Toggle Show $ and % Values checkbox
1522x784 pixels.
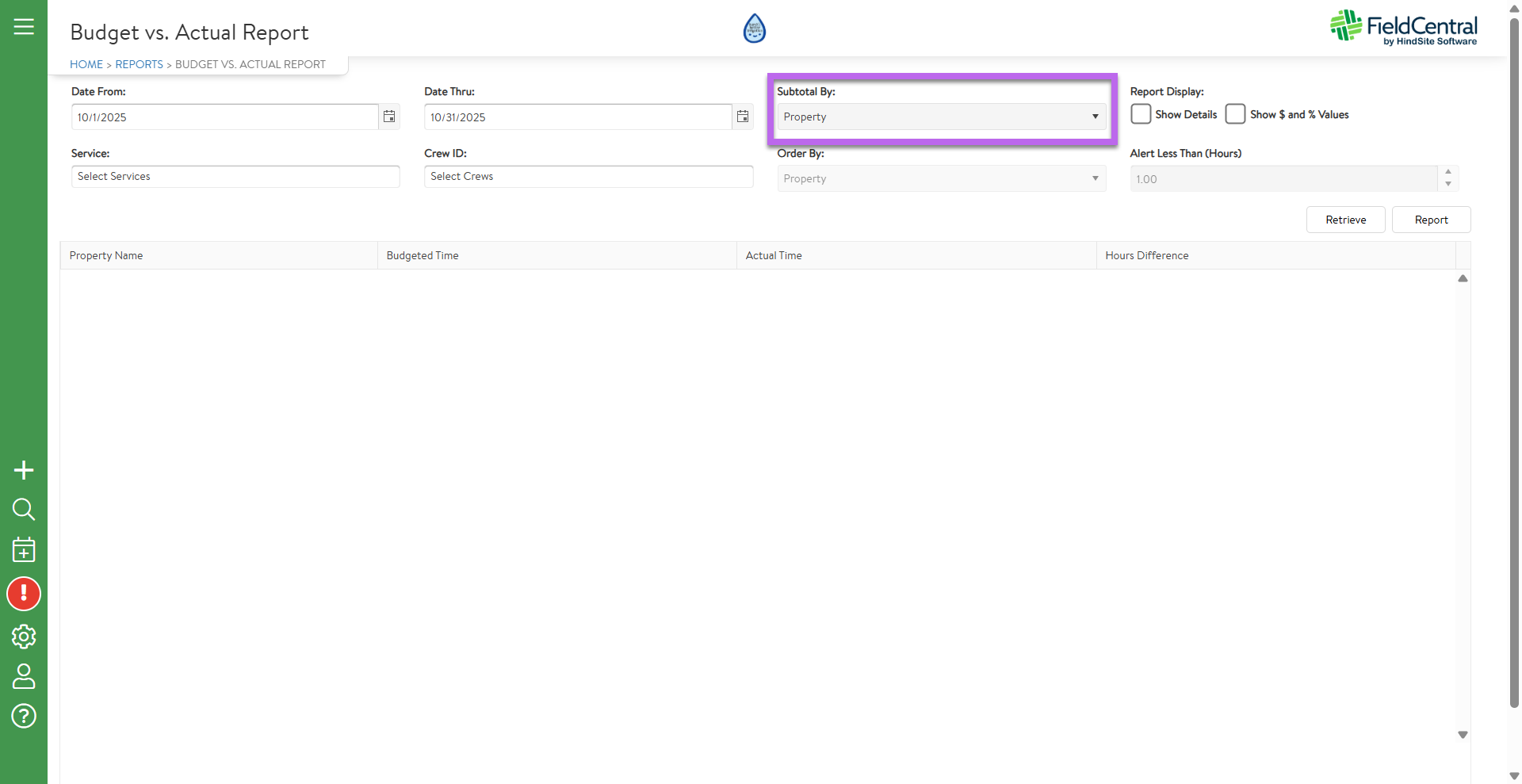tap(1235, 114)
